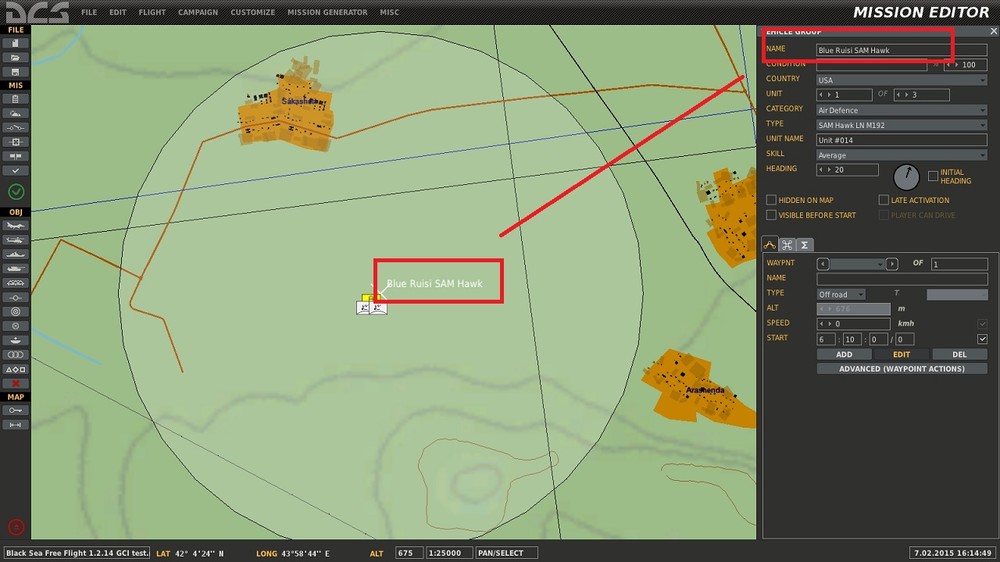1000x562 pixels.
Task: Toggle Visible Before Start checkbox
Action: pyautogui.click(x=771, y=215)
